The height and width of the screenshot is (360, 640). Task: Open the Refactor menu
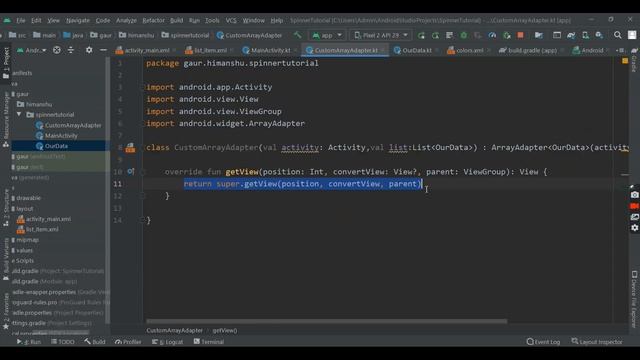(x=153, y=20)
